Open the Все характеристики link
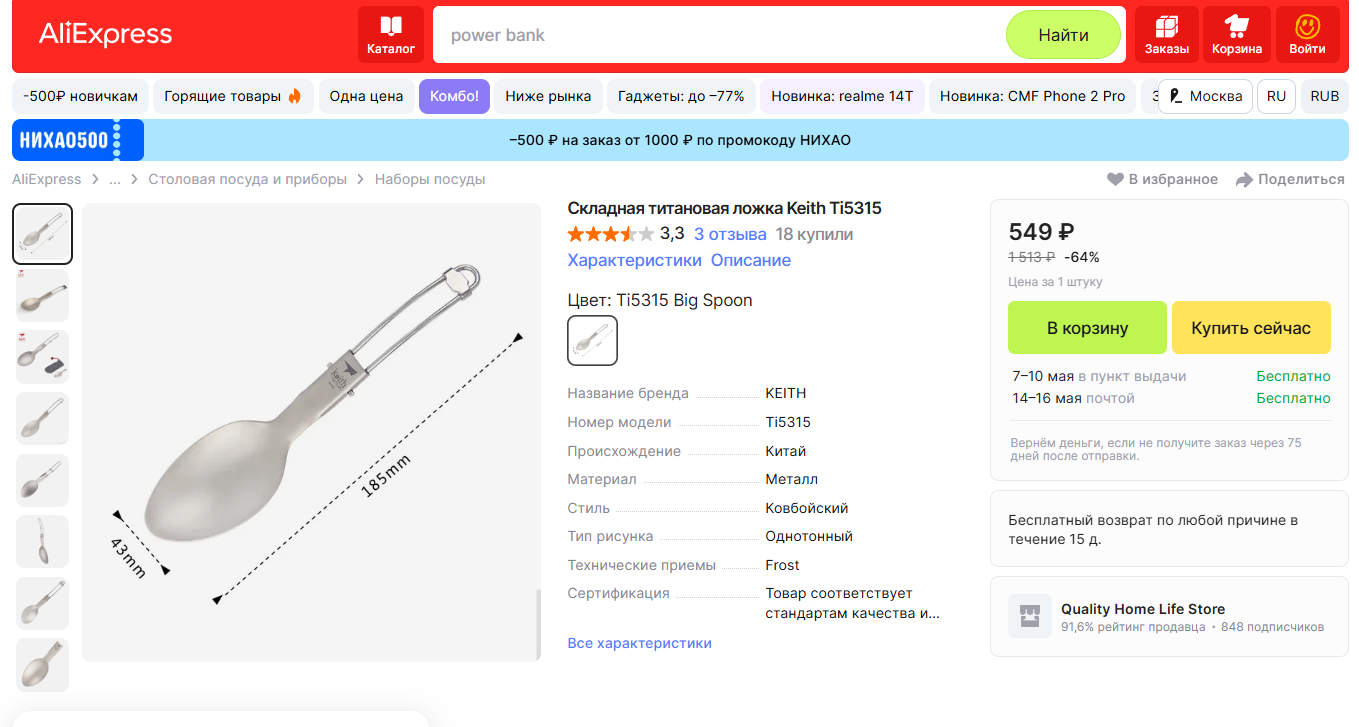This screenshot has height=727, width=1359. tap(639, 643)
